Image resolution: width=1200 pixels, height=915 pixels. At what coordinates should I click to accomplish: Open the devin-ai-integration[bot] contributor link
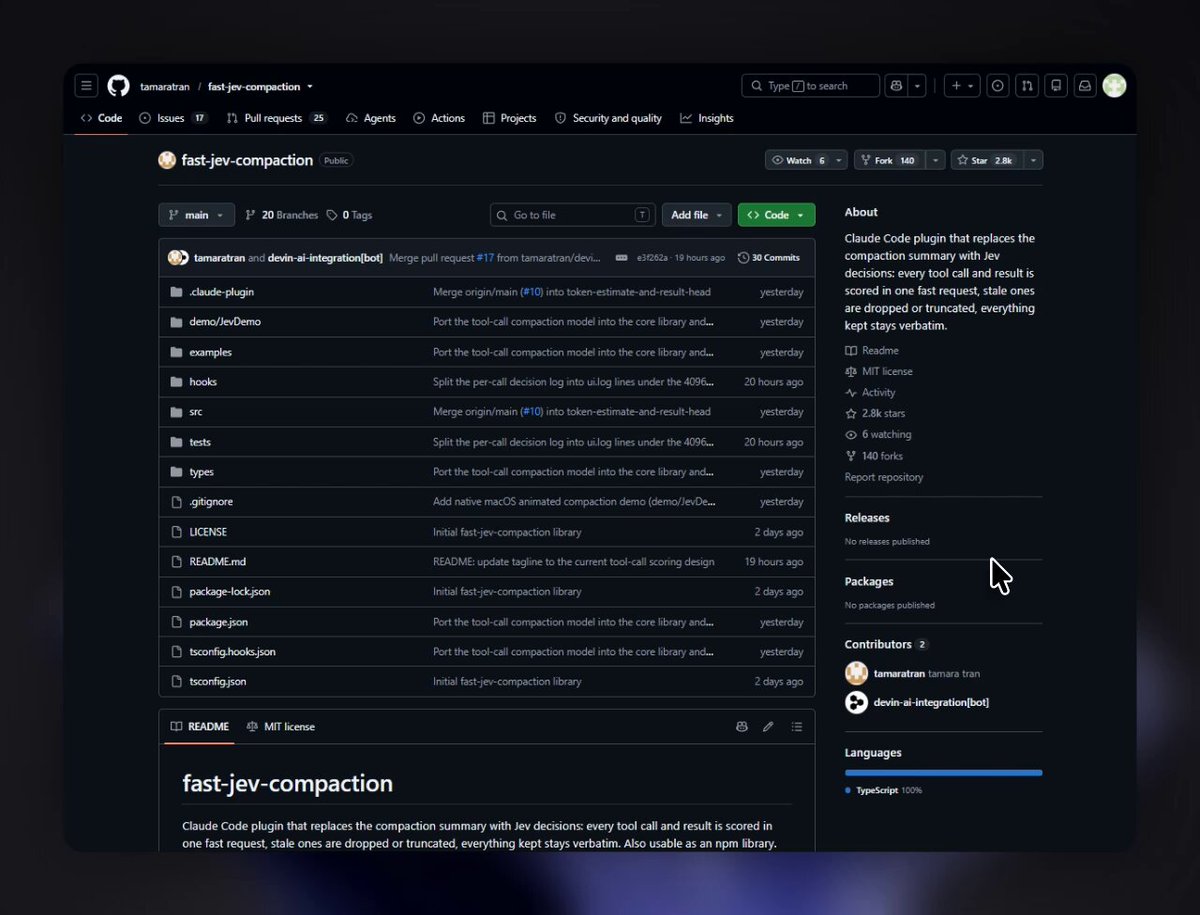(x=931, y=702)
